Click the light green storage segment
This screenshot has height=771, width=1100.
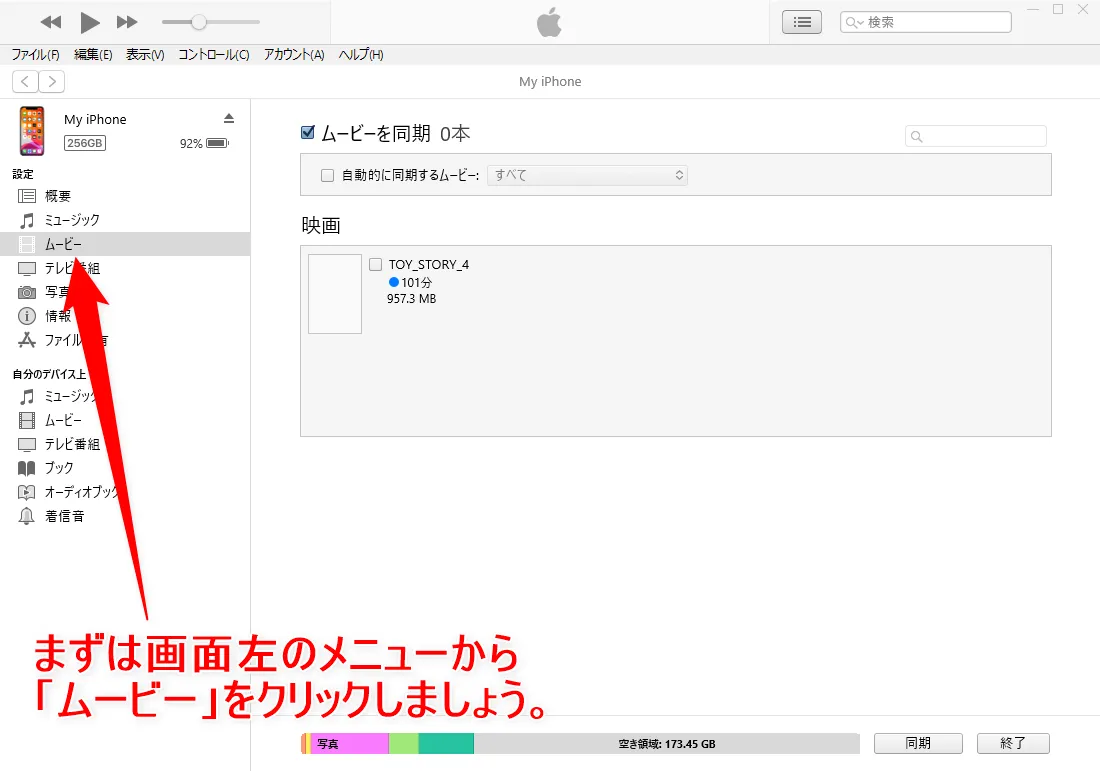(403, 744)
